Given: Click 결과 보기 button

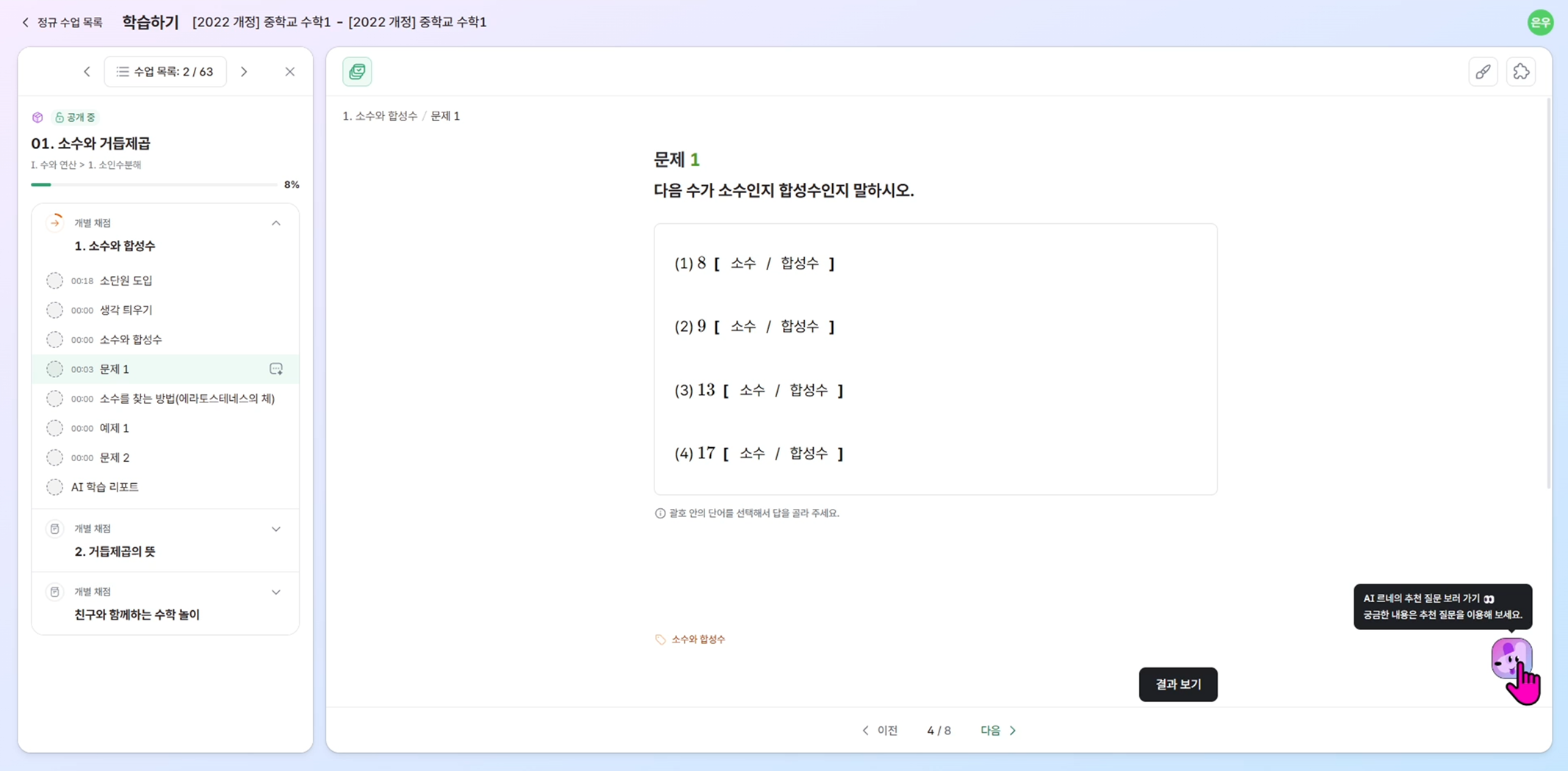Looking at the screenshot, I should pos(1178,684).
